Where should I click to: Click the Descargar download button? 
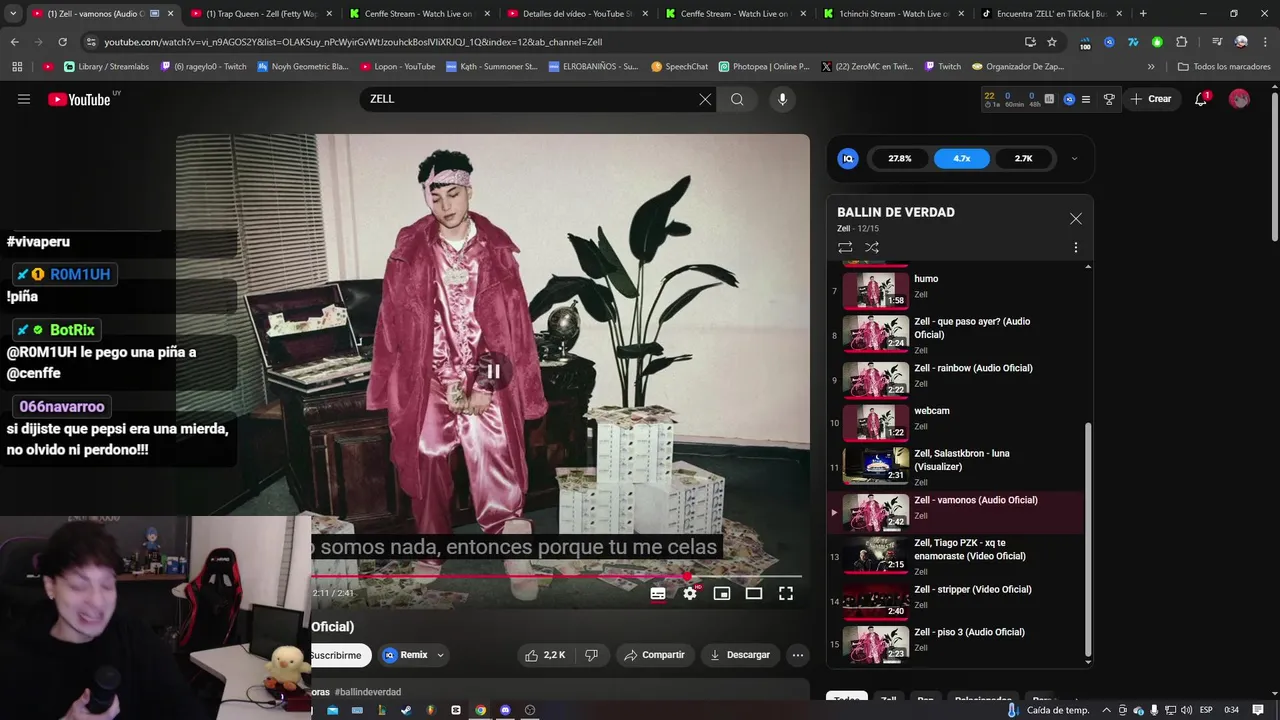click(x=739, y=655)
